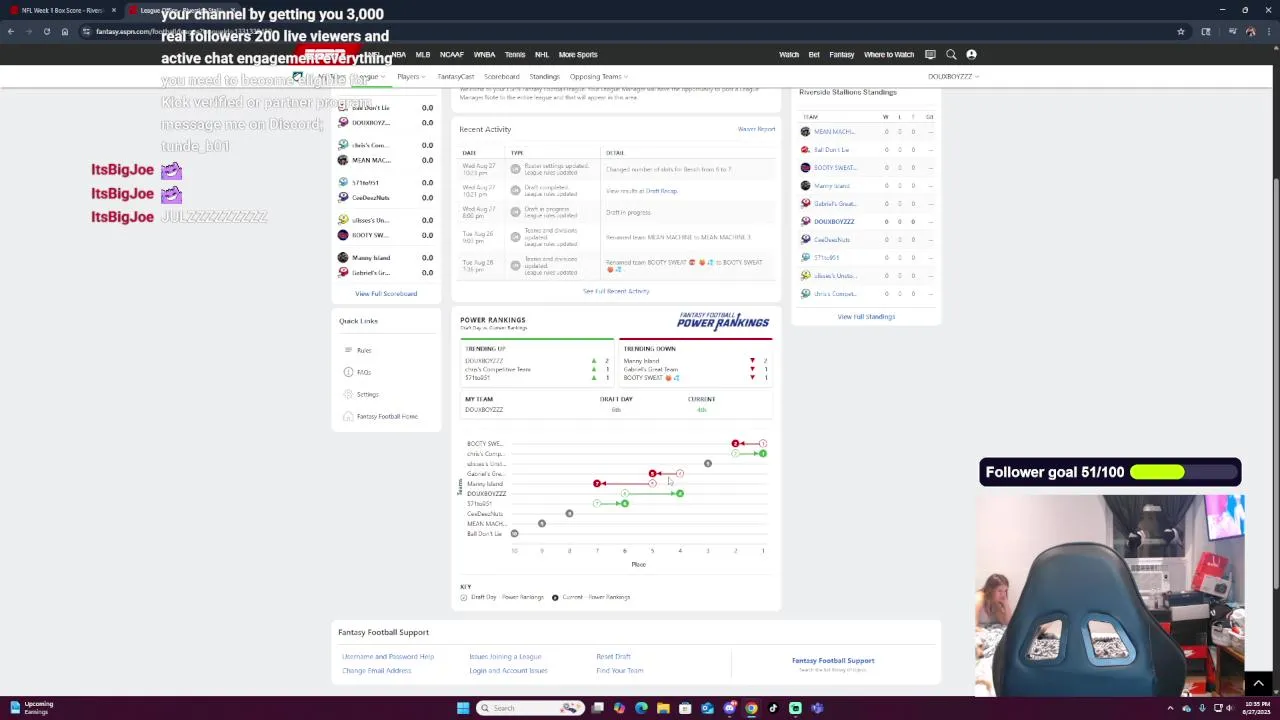Open the FantasyCast tab
This screenshot has width=1280, height=720.
(455, 77)
